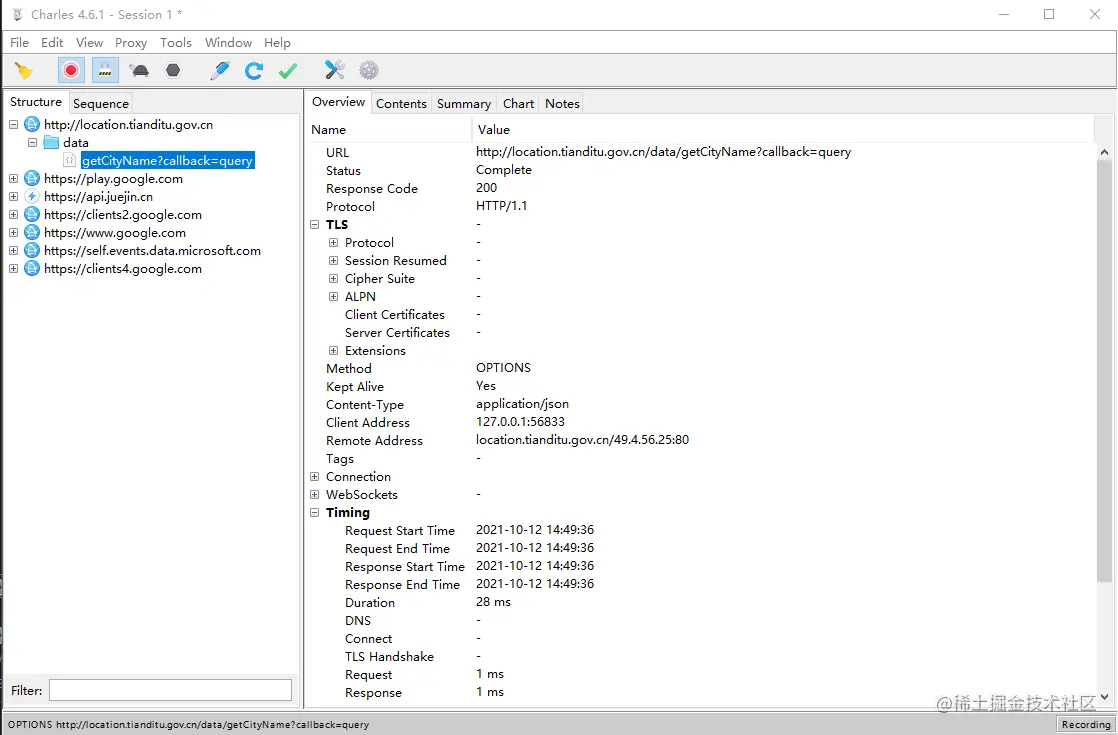Click the Compose pen icon

(x=220, y=71)
